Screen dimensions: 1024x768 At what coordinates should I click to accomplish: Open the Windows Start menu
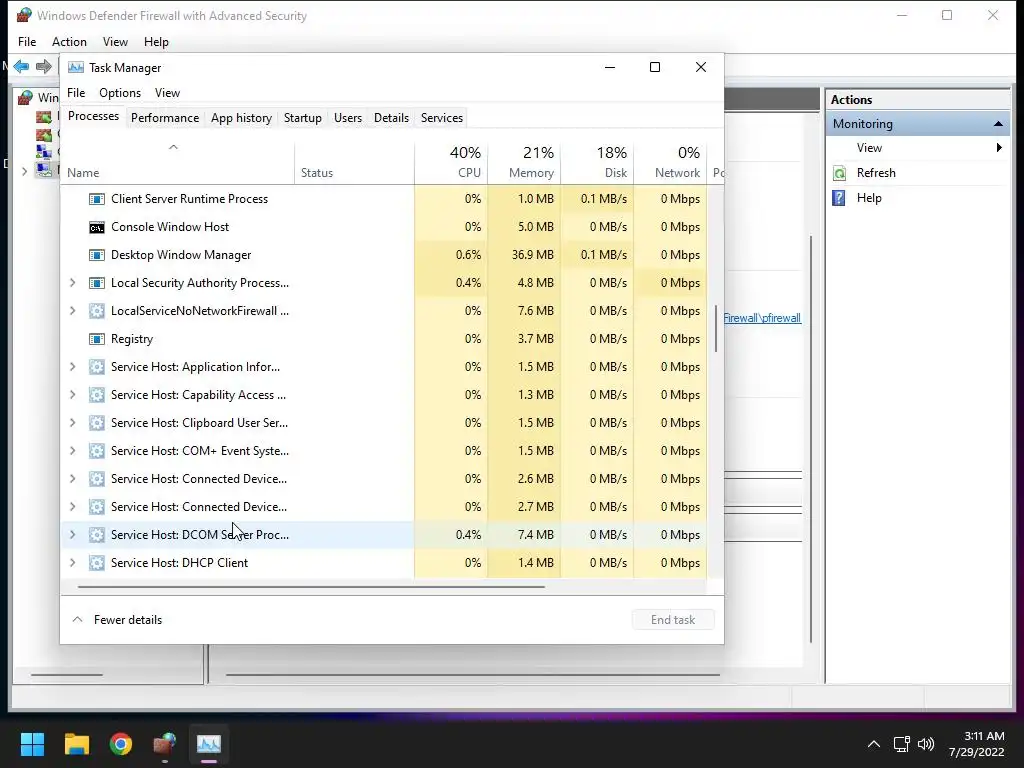(x=32, y=744)
